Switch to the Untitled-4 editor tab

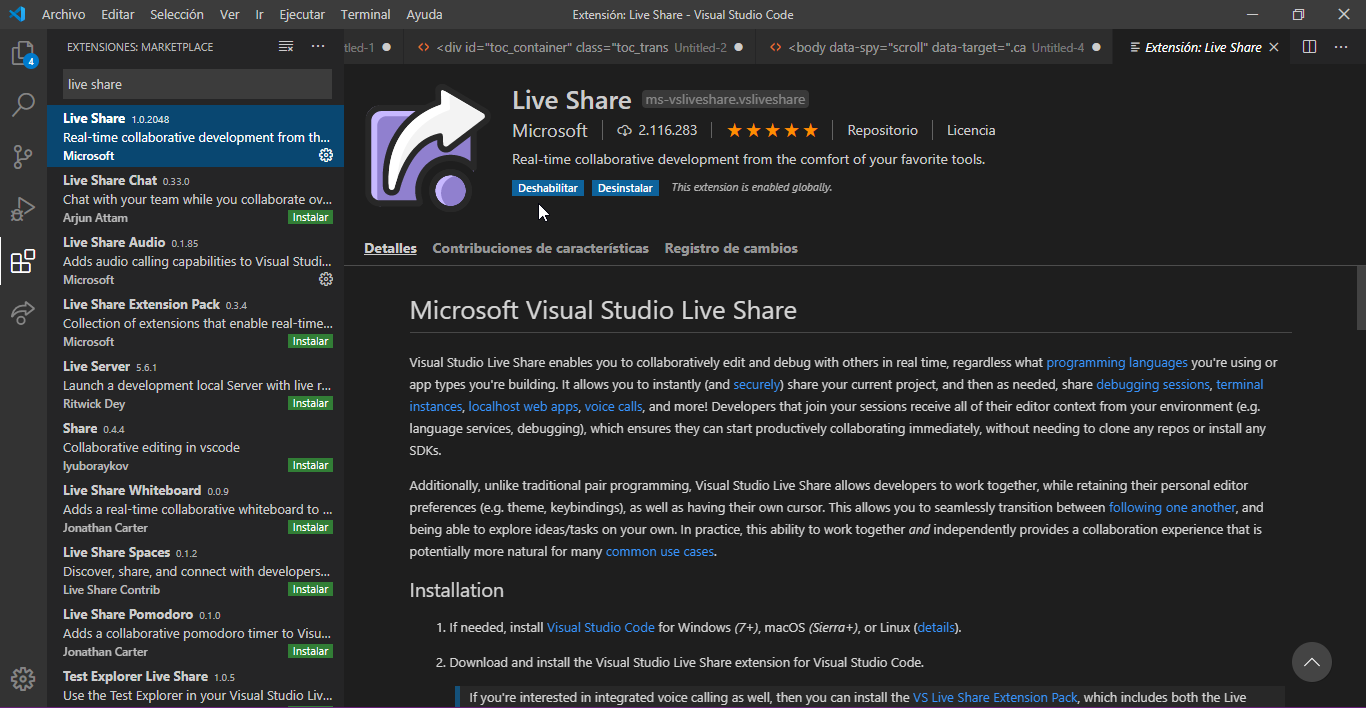pyautogui.click(x=935, y=47)
